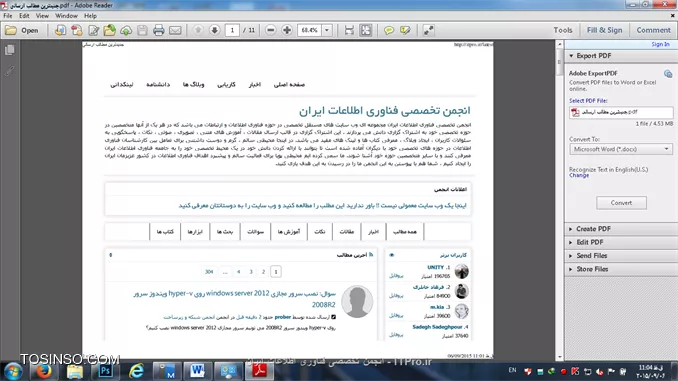This screenshot has width=678, height=381.
Task: Click the vertical scrollbar up arrow
Action: point(560,45)
